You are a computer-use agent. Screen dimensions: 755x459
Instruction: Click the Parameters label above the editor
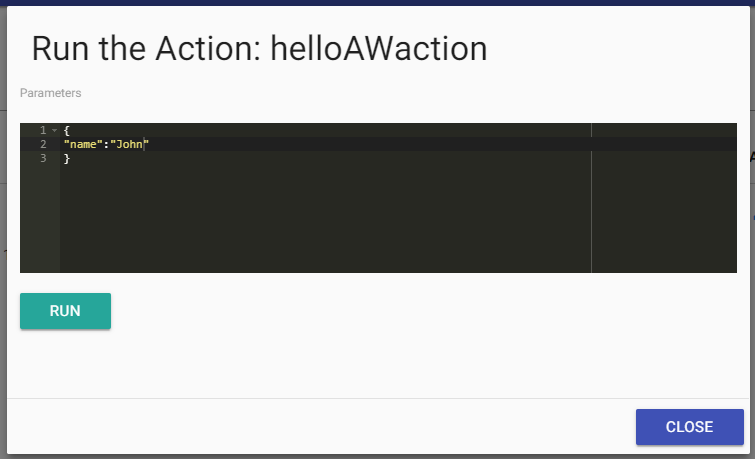(50, 93)
